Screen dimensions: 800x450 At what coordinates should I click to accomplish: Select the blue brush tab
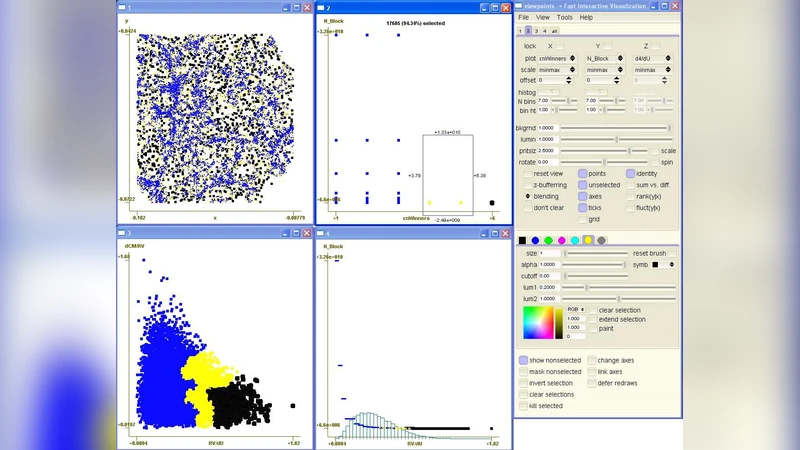click(x=535, y=240)
